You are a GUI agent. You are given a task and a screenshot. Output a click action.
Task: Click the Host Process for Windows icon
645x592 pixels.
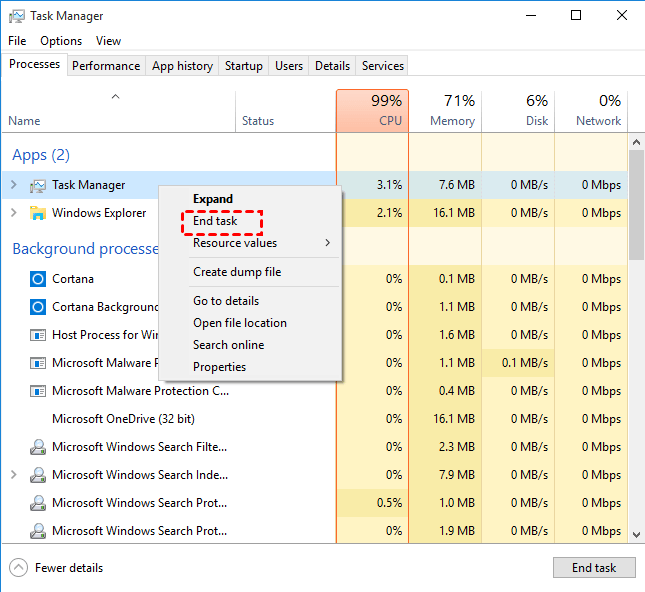click(38, 335)
